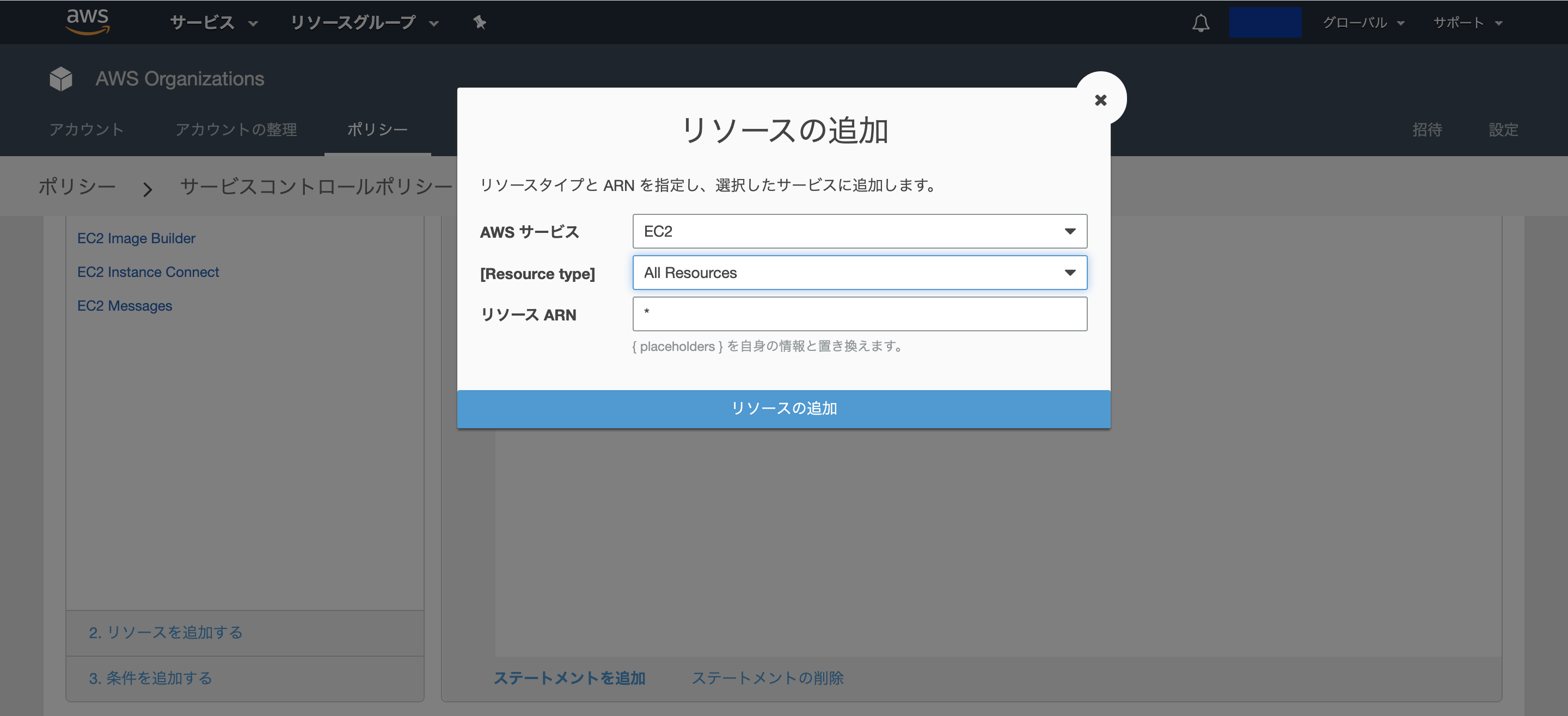The height and width of the screenshot is (716, 1568).
Task: Click the AWS Organizations title
Action: pos(180,79)
